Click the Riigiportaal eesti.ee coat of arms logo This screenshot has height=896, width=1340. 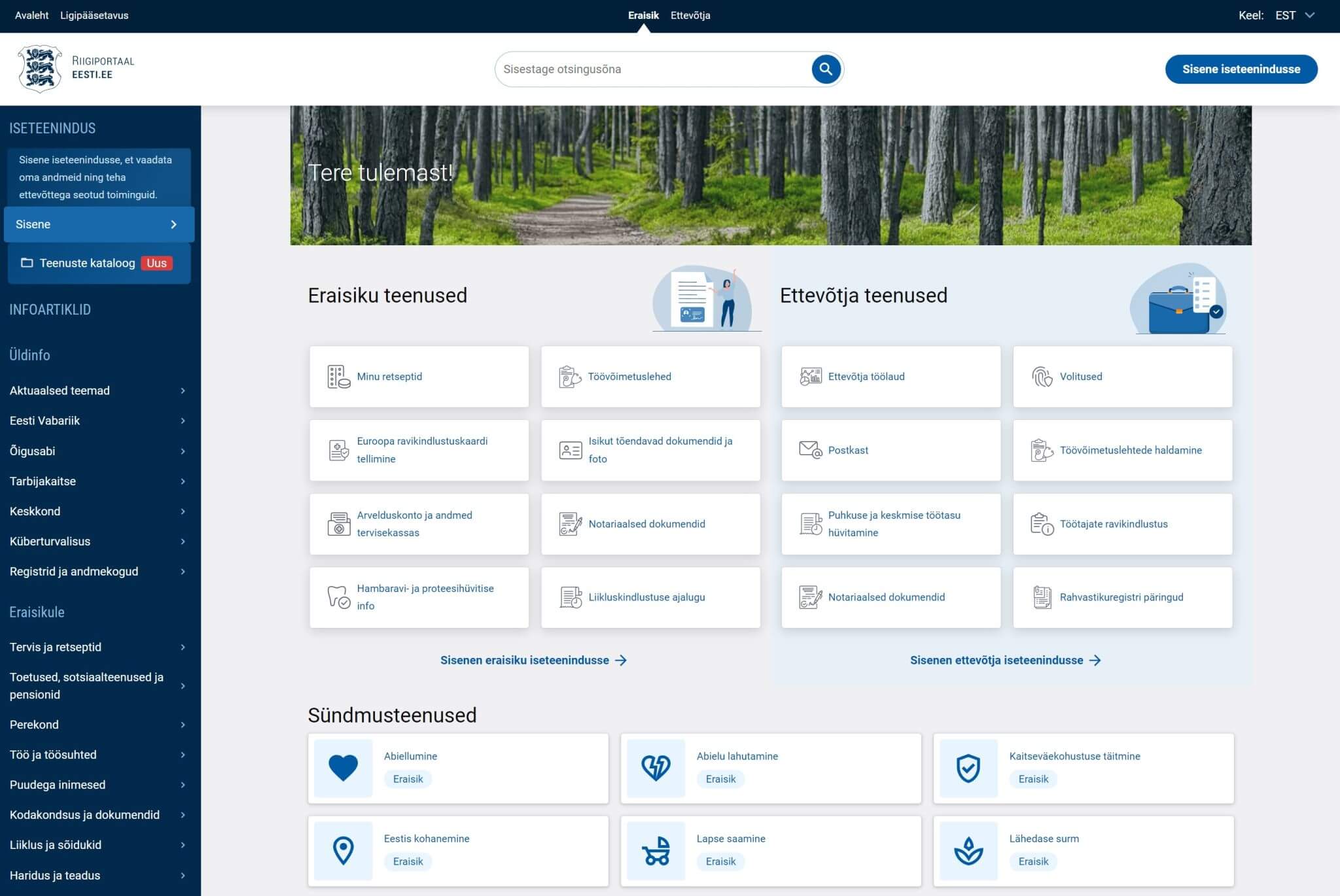(40, 69)
